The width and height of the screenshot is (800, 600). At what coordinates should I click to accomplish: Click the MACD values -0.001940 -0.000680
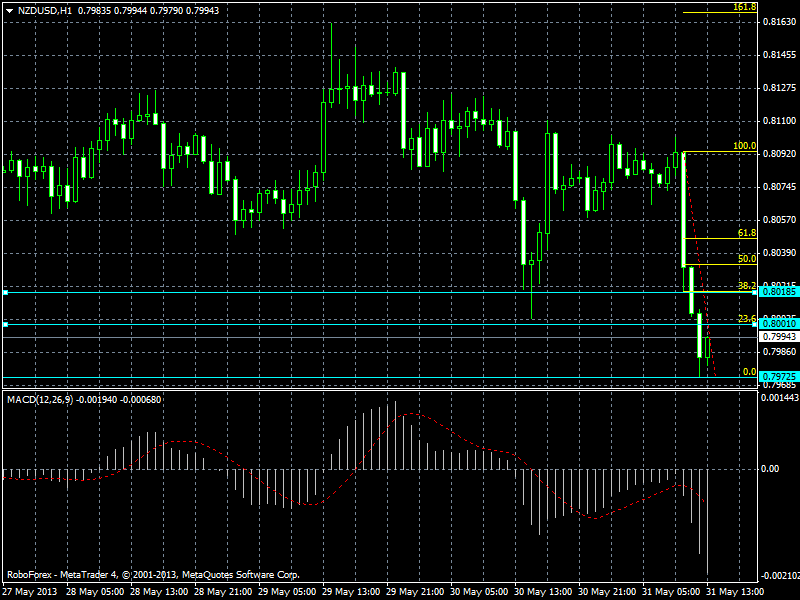(x=118, y=399)
